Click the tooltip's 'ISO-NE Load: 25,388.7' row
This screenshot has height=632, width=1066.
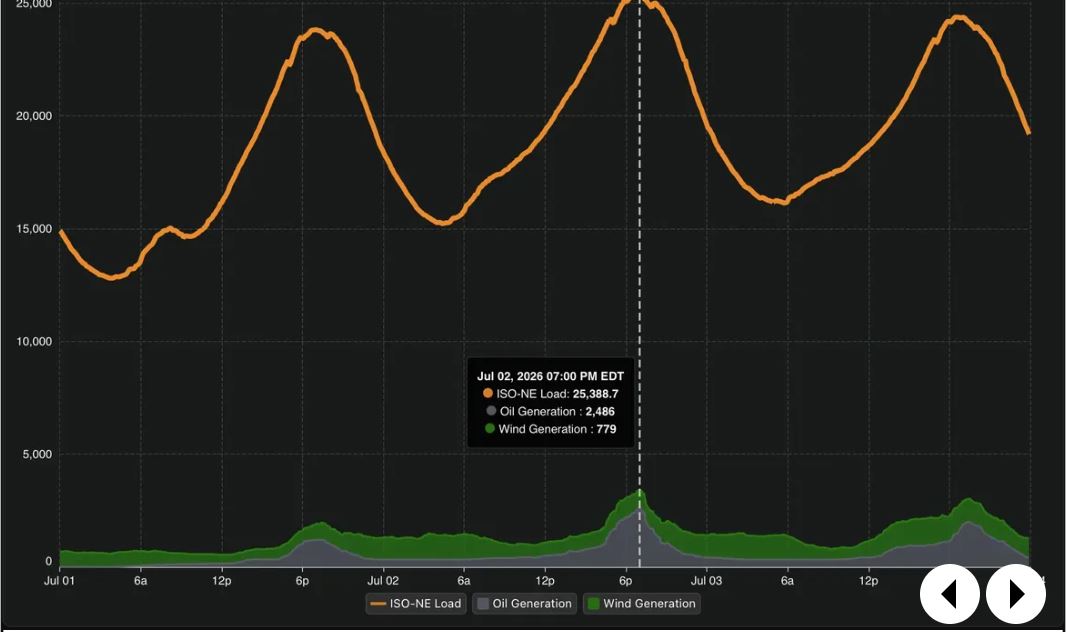pos(551,393)
